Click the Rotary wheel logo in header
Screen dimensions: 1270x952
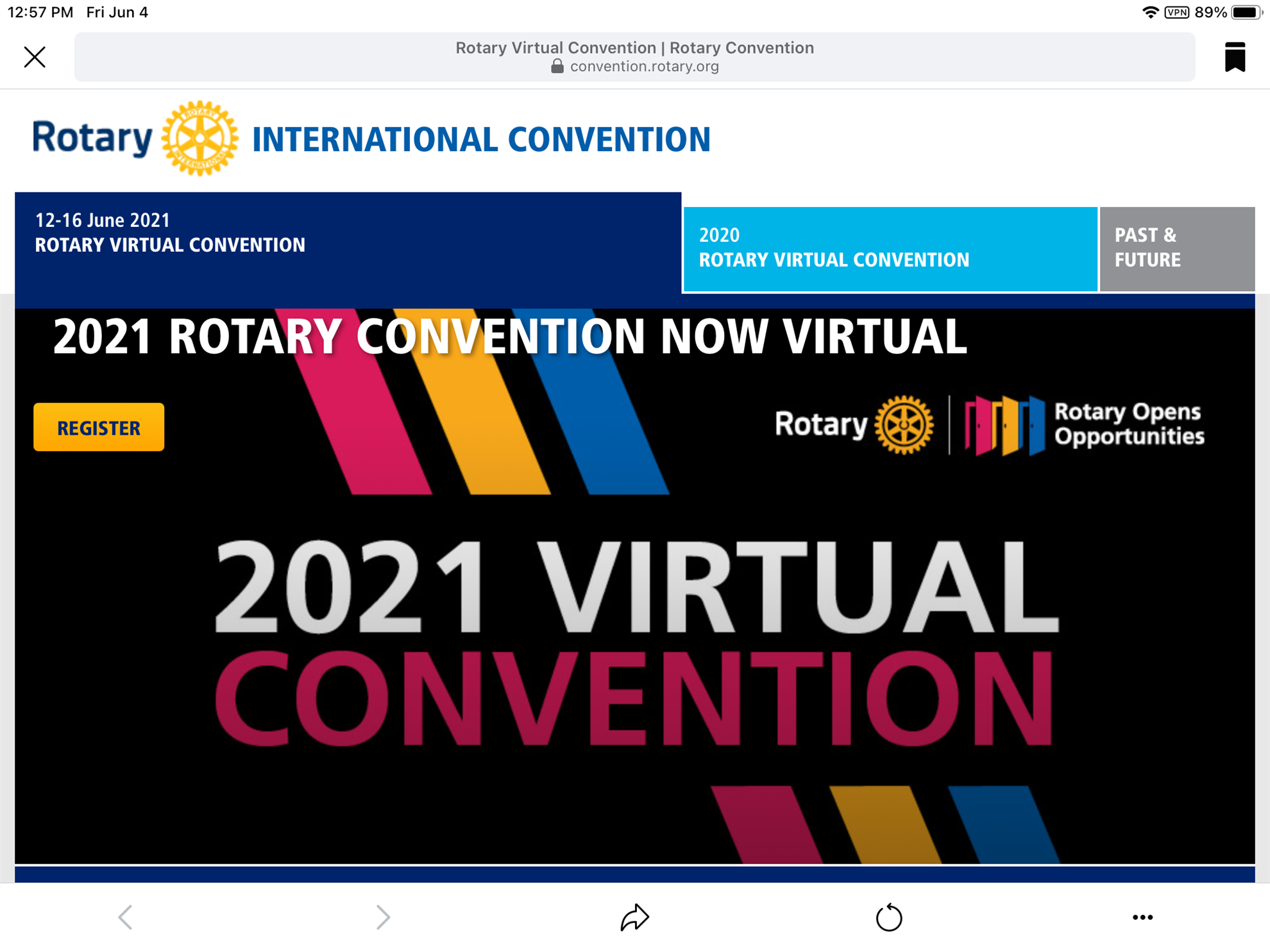coord(199,138)
